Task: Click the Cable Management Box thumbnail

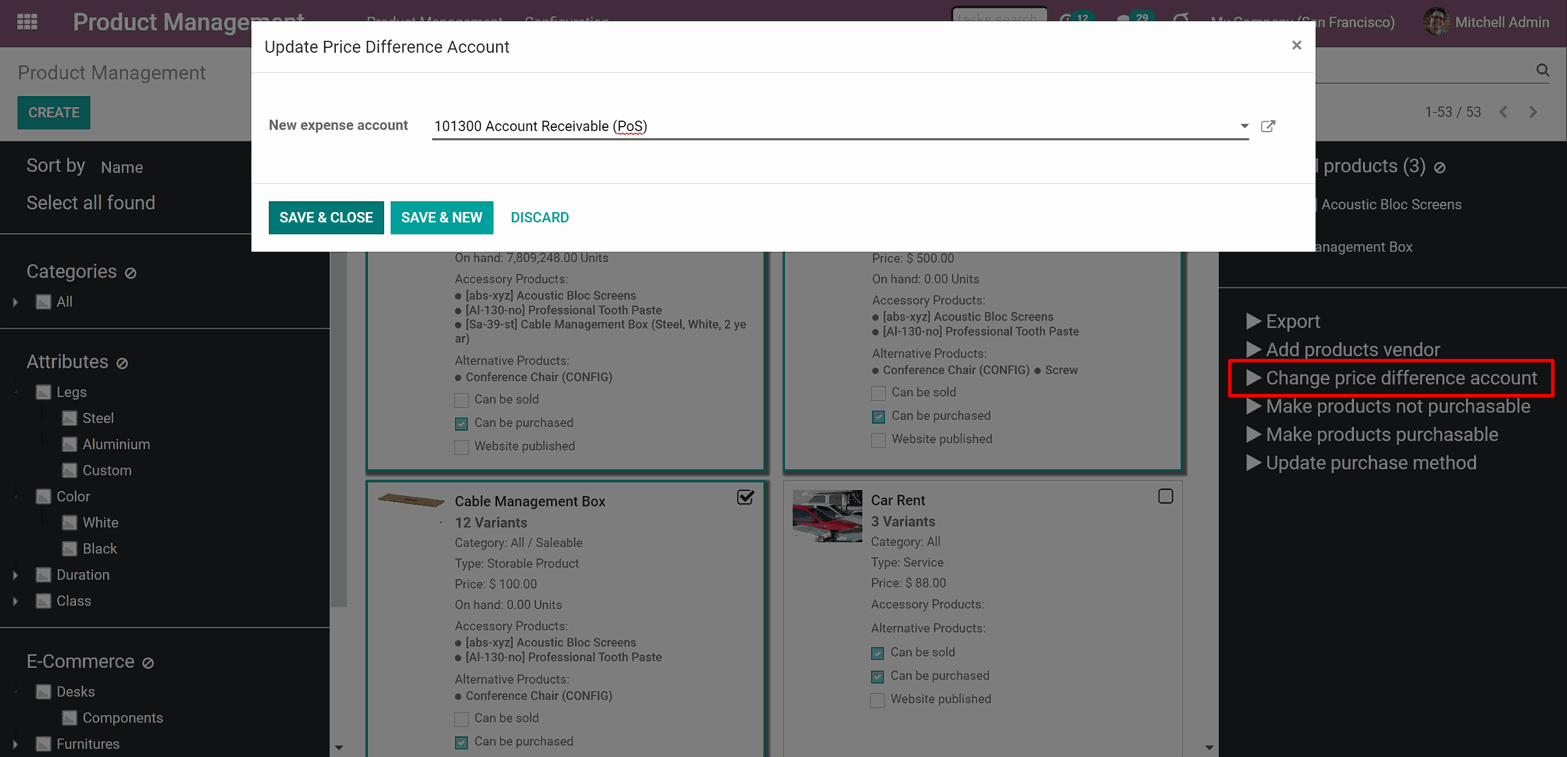Action: 411,501
